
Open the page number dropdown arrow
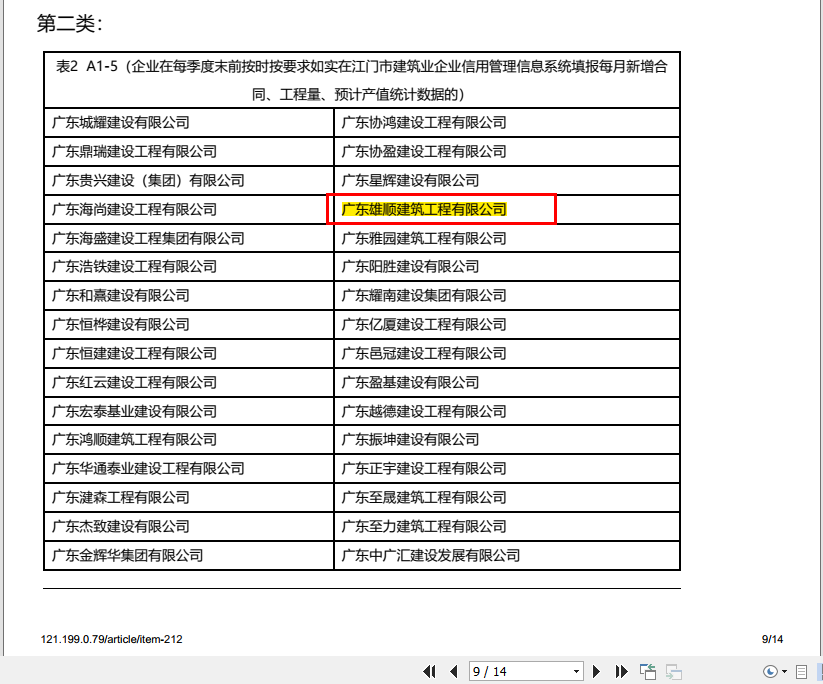click(x=576, y=671)
